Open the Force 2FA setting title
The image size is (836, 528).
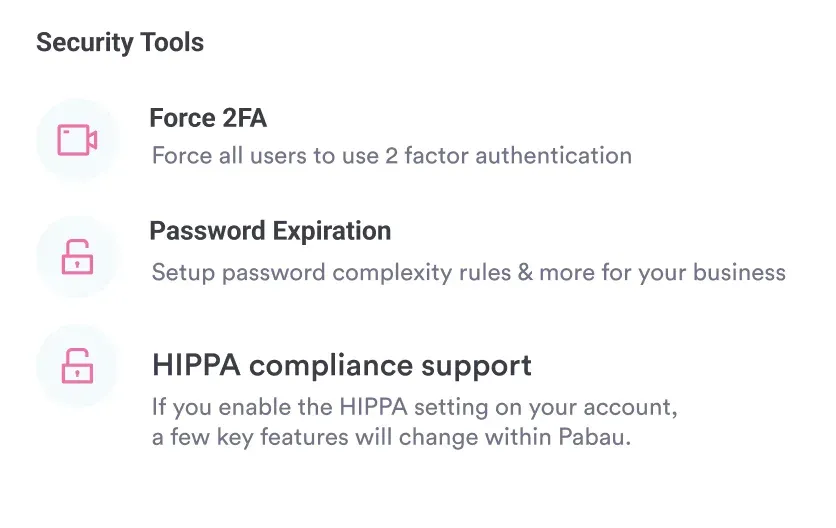[x=208, y=119]
